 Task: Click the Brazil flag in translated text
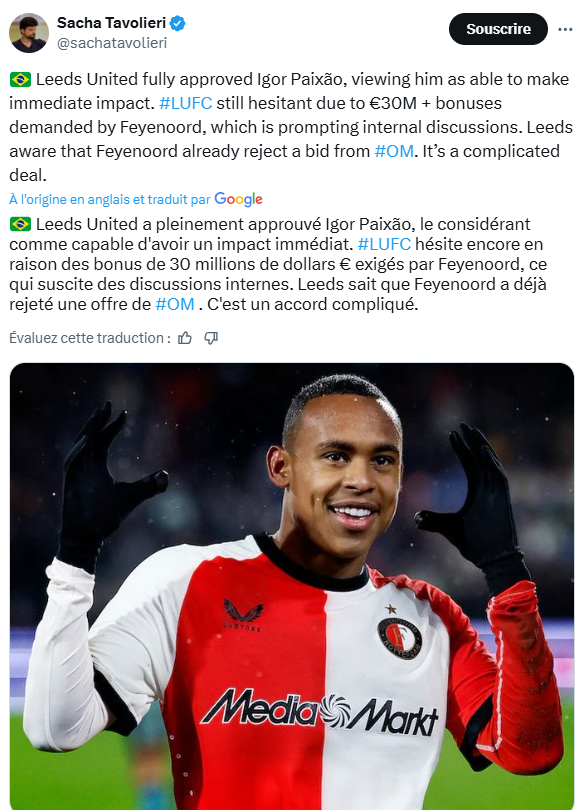pyautogui.click(x=20, y=224)
